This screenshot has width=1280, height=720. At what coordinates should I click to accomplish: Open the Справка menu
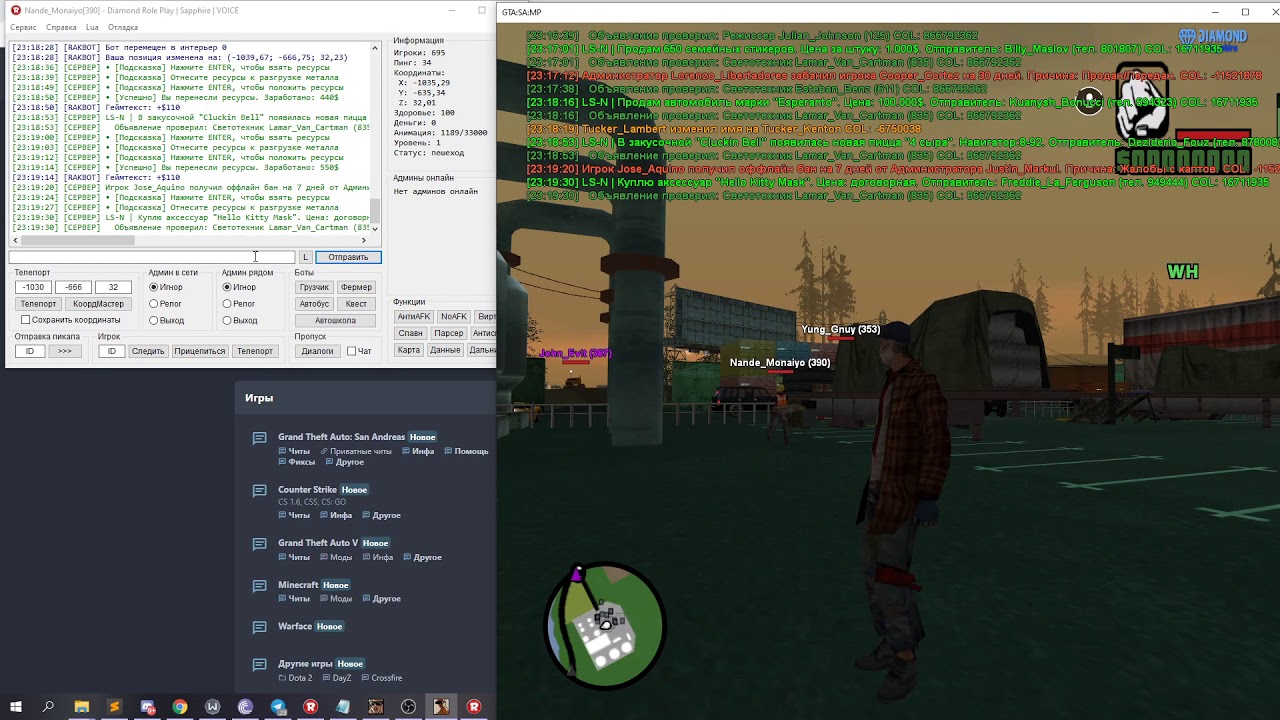pos(61,27)
